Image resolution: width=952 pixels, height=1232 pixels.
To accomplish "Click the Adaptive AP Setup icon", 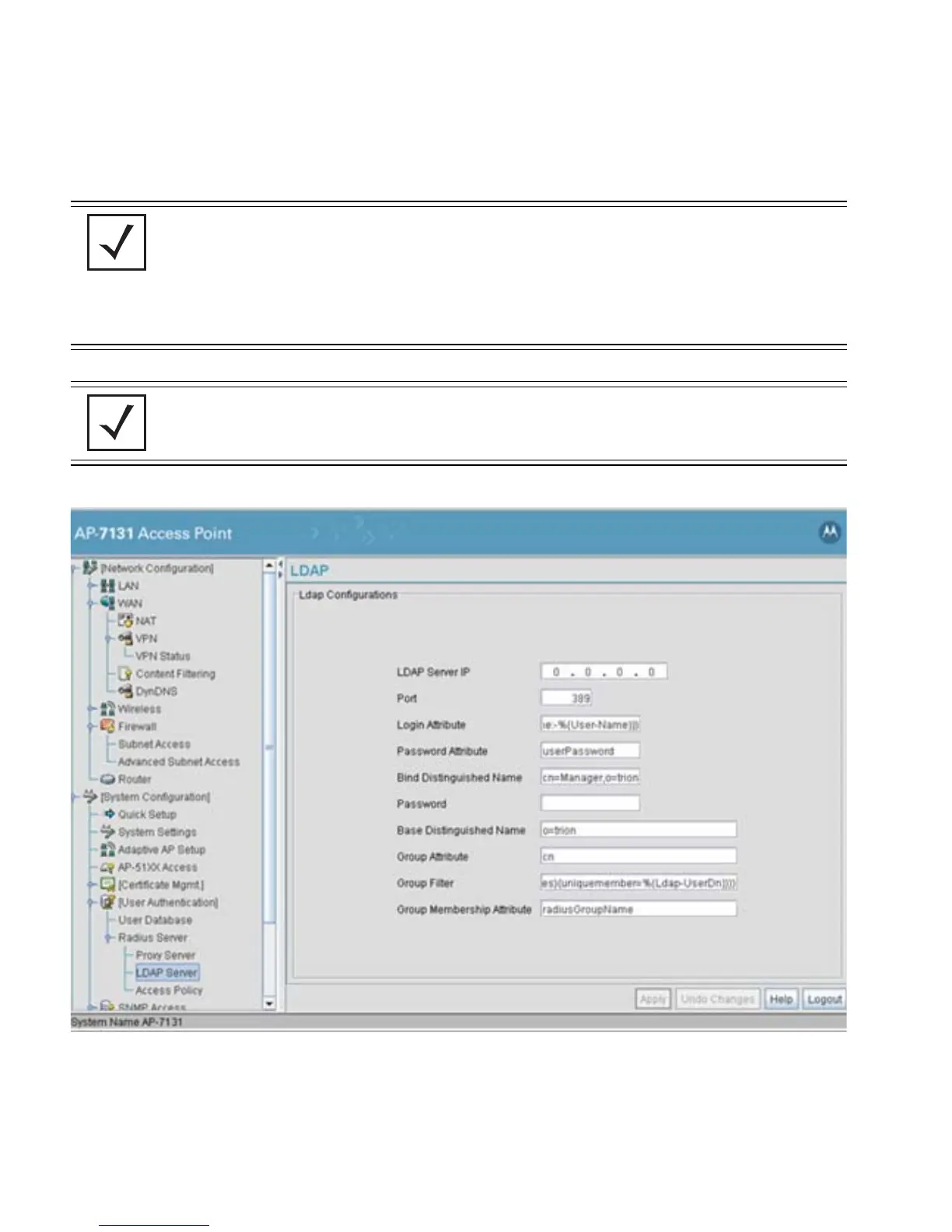I will [x=108, y=850].
